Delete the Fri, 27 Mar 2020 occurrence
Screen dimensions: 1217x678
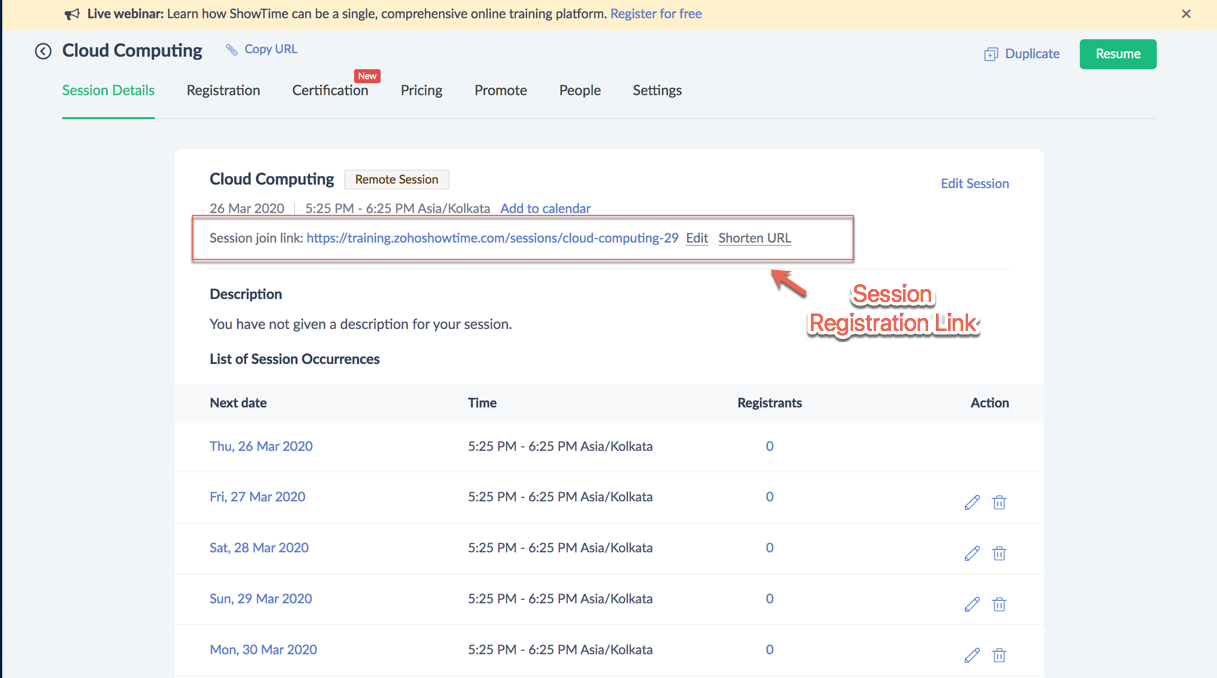click(x=999, y=502)
